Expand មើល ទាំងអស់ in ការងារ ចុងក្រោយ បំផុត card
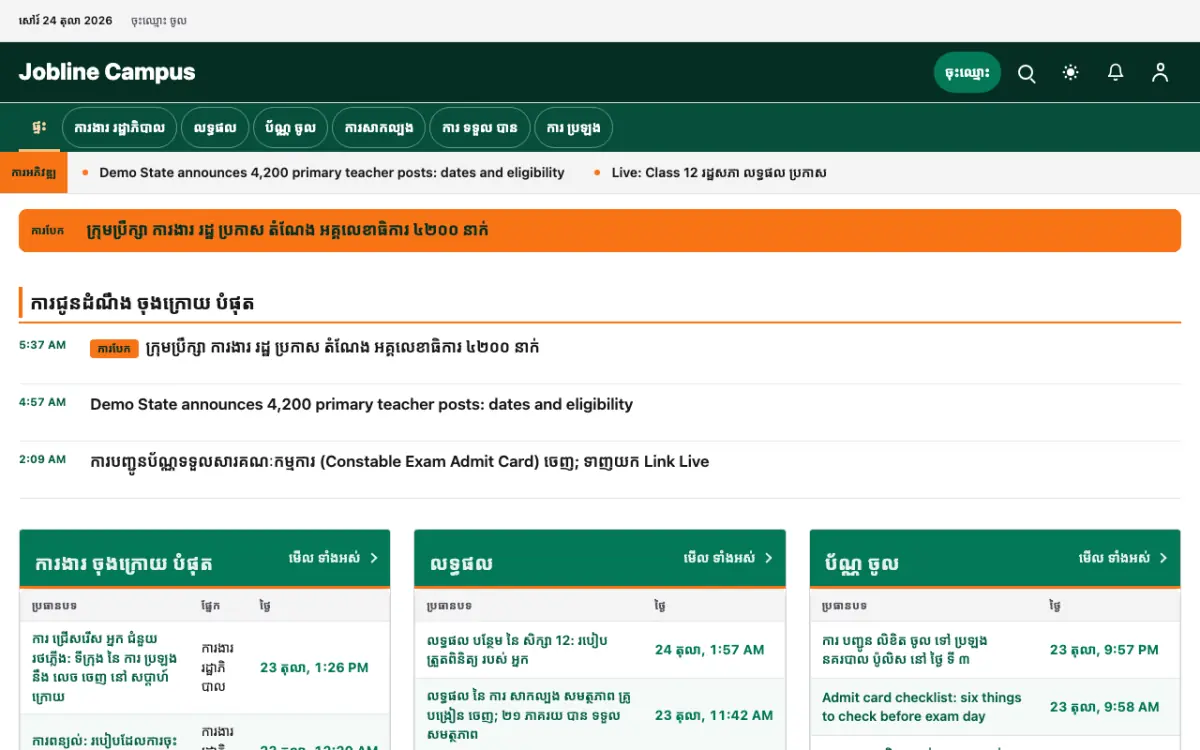Screen dimensions: 1200x750 [333, 558]
